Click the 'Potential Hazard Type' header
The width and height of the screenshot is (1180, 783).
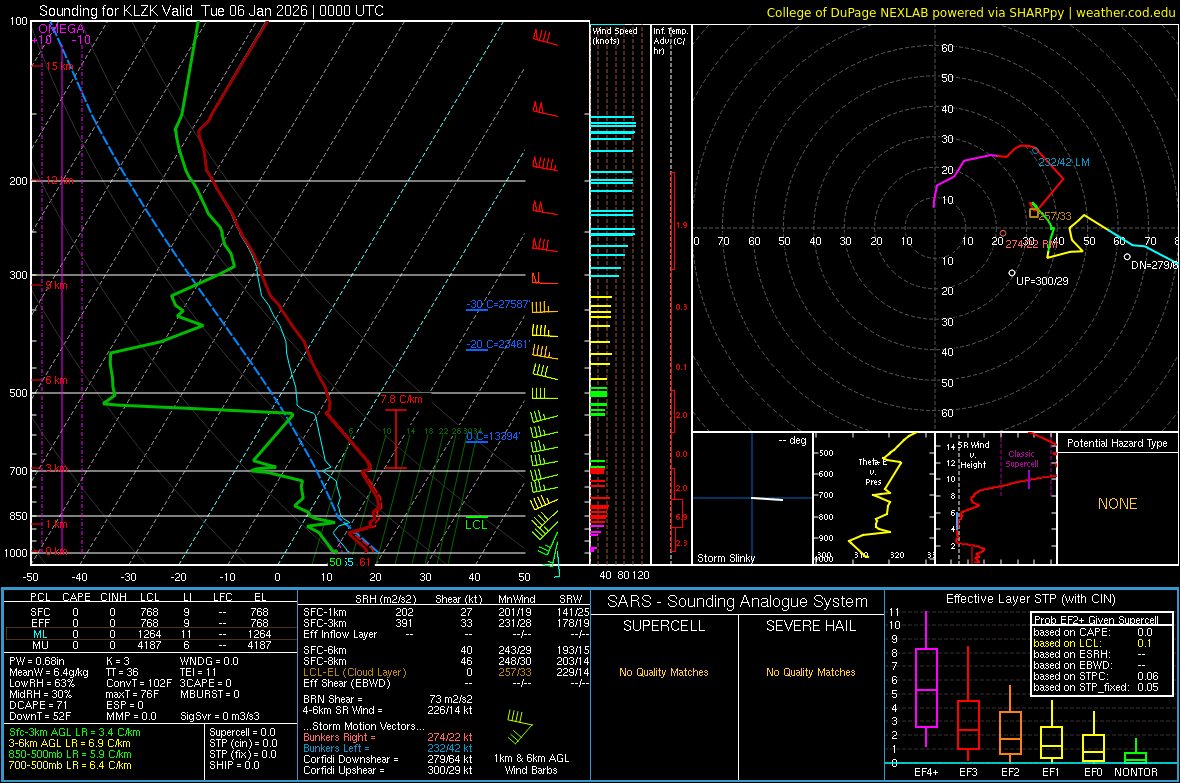point(1117,443)
